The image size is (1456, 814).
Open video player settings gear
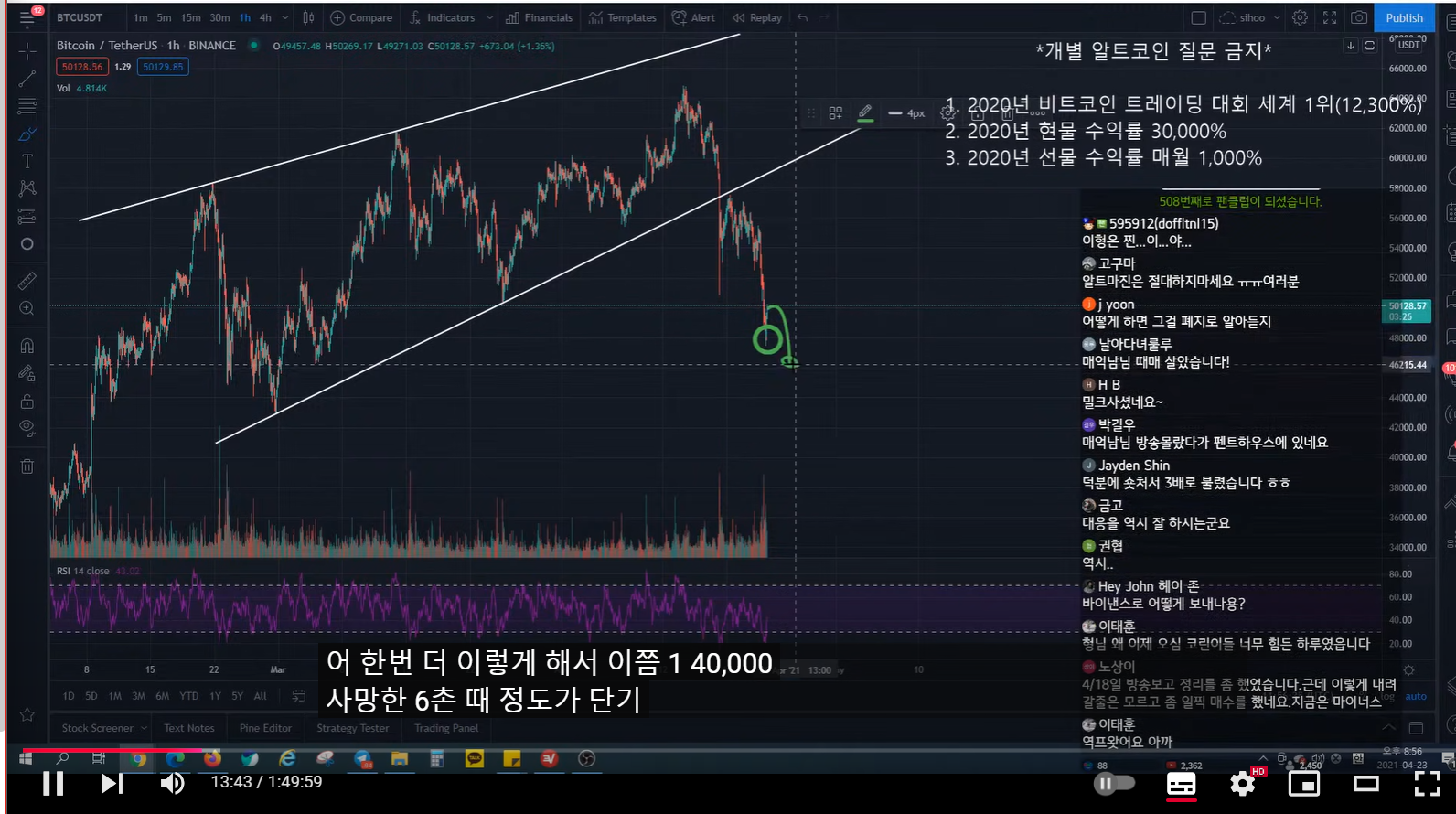point(1242,784)
